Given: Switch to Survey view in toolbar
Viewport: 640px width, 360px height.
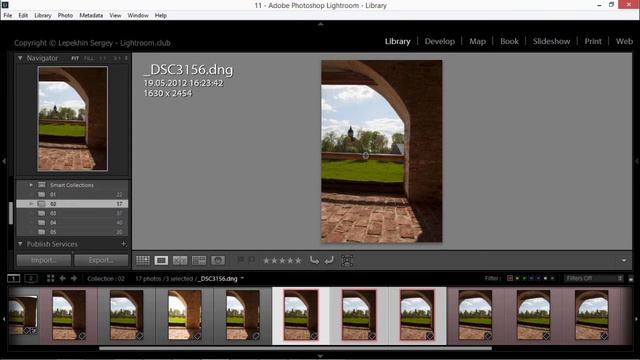Looking at the screenshot, I should pyautogui.click(x=199, y=260).
